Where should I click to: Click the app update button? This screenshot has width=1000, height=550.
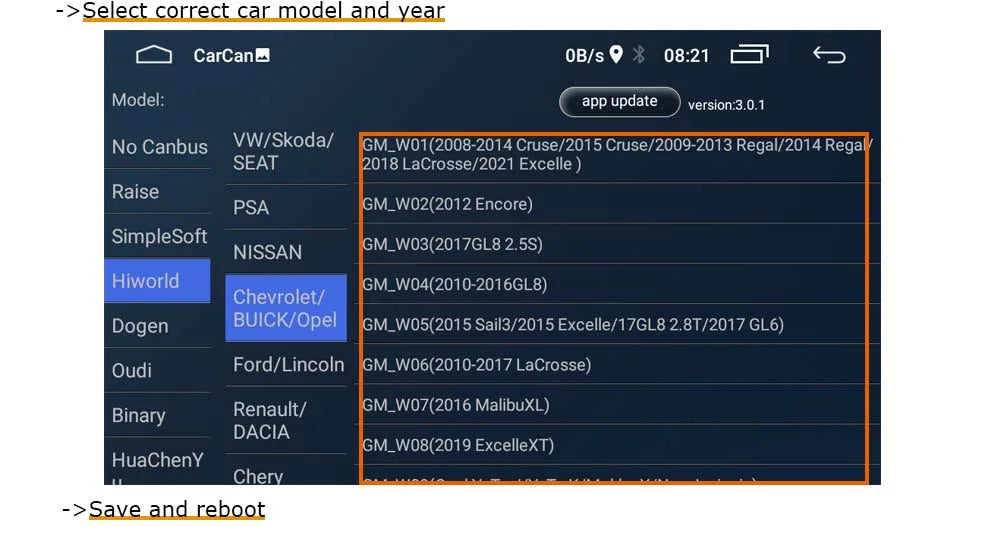coord(619,102)
